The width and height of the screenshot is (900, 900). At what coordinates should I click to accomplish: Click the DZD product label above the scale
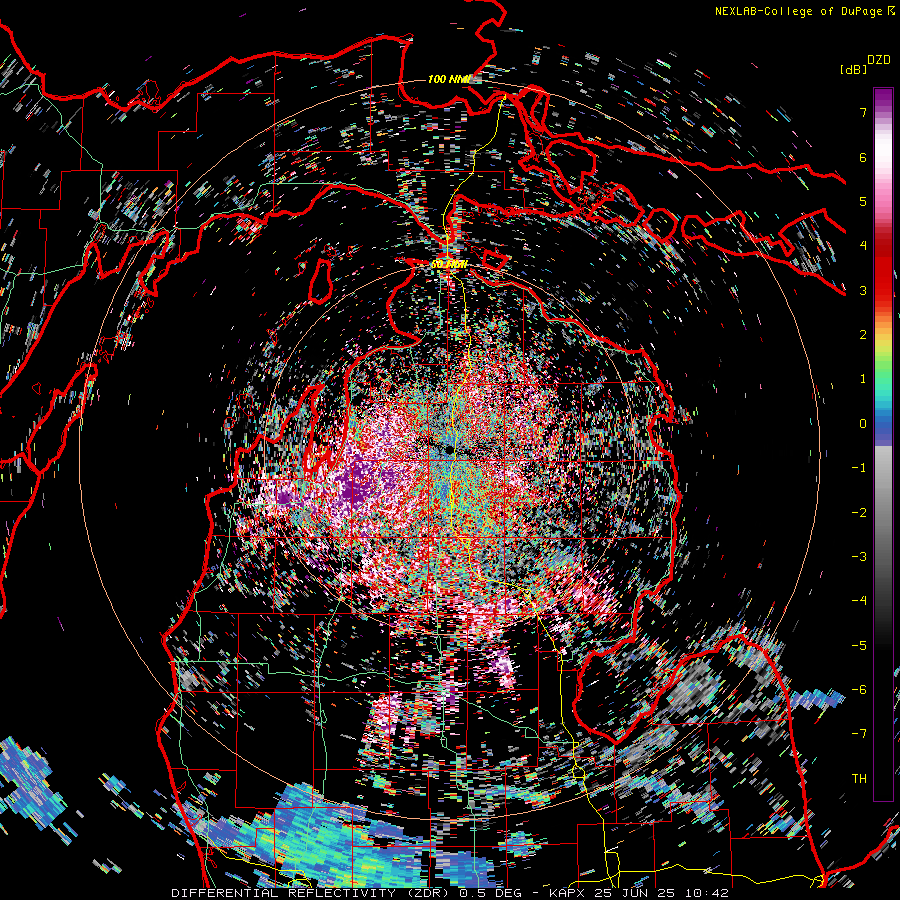[879, 60]
